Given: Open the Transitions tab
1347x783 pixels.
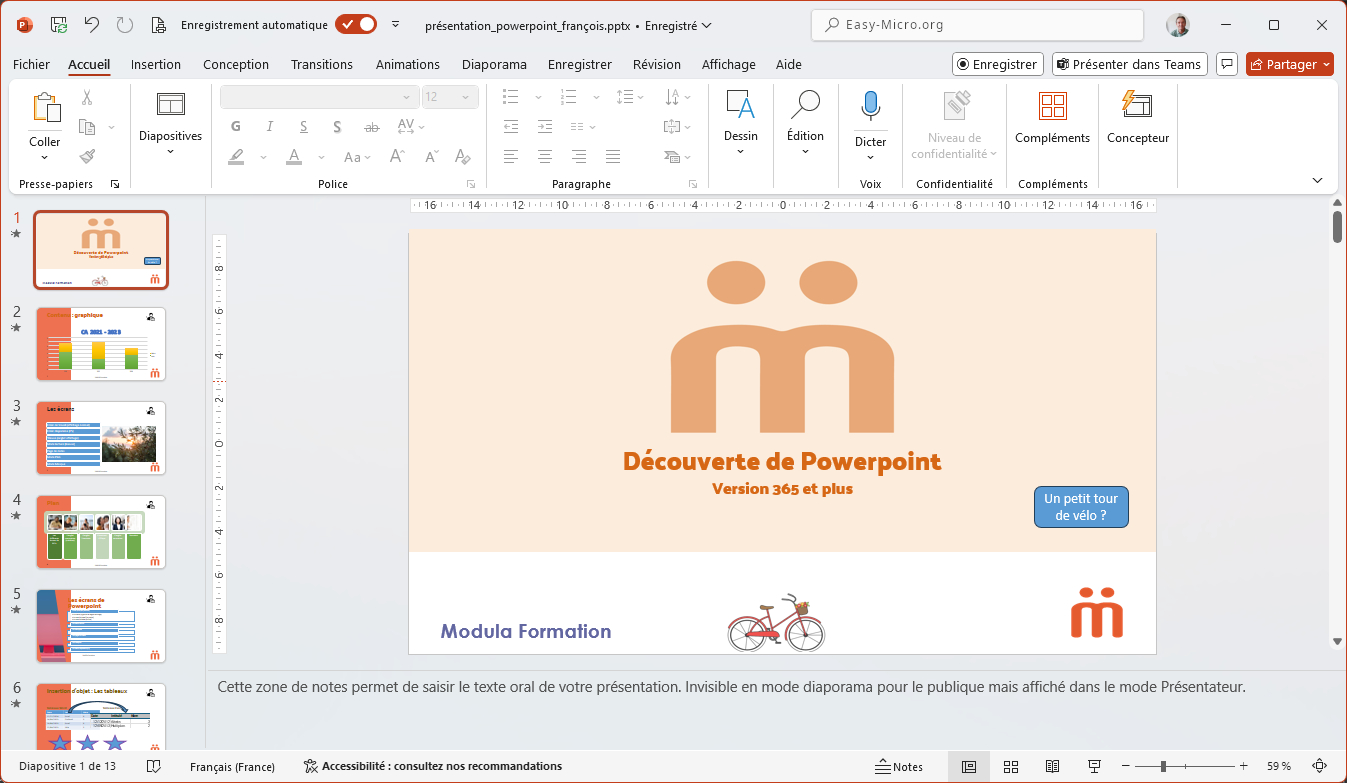Looking at the screenshot, I should coord(322,64).
